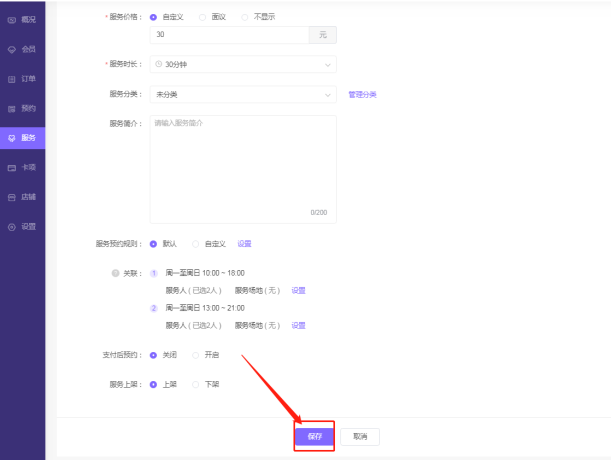
Task: Select 开启 for 支付后预约
Action: tap(196, 355)
